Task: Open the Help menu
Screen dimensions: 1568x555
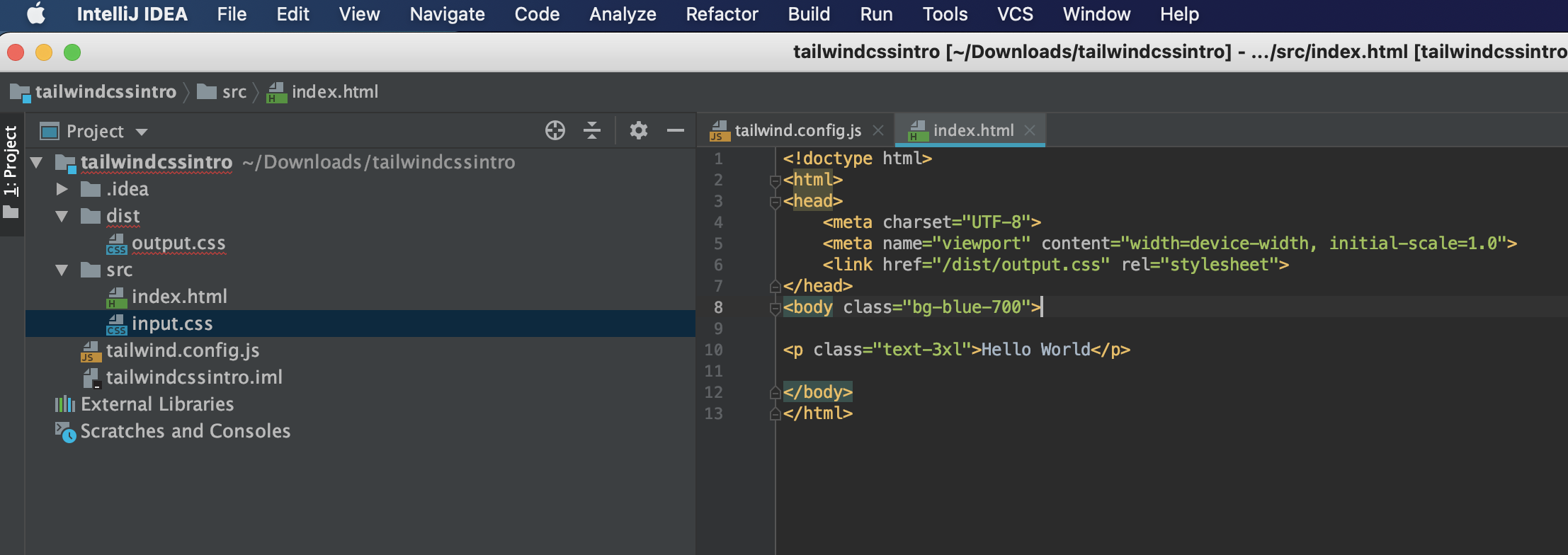Action: tap(1179, 14)
